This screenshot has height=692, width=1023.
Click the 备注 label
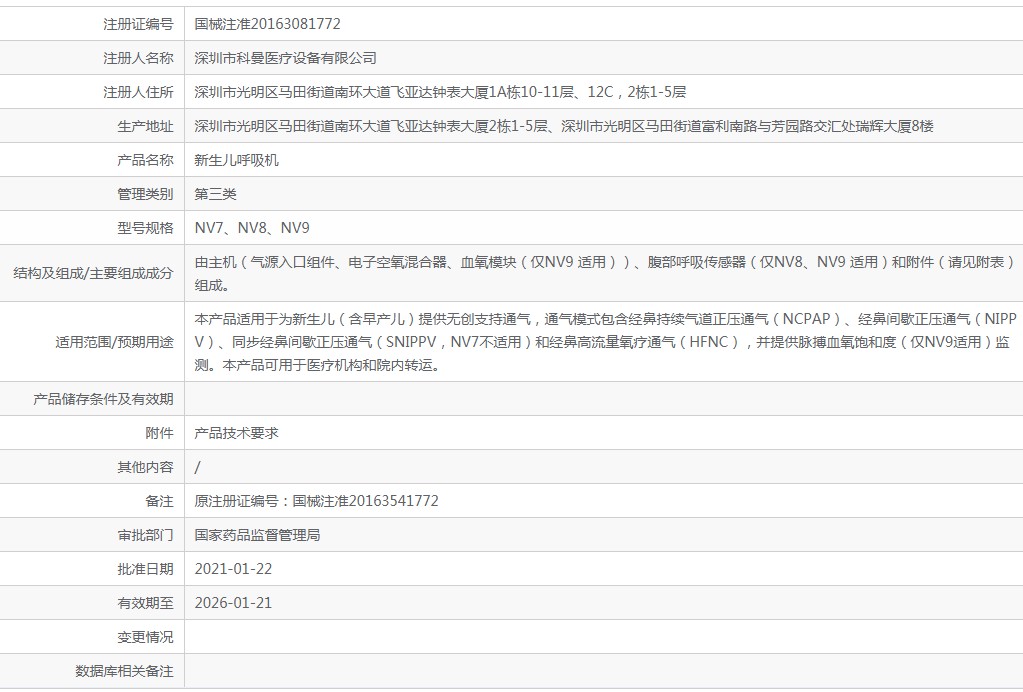coord(160,500)
